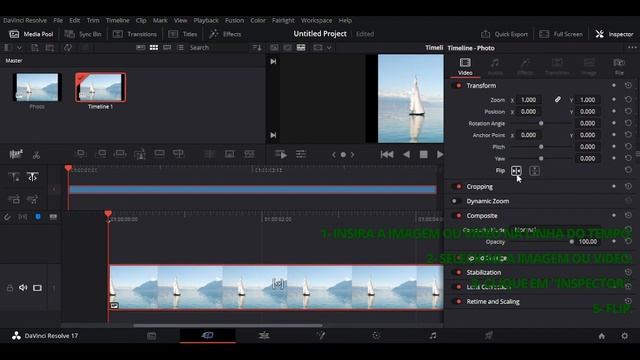The height and width of the screenshot is (360, 640).
Task: Adjust the Pitch slider
Action: (x=541, y=147)
